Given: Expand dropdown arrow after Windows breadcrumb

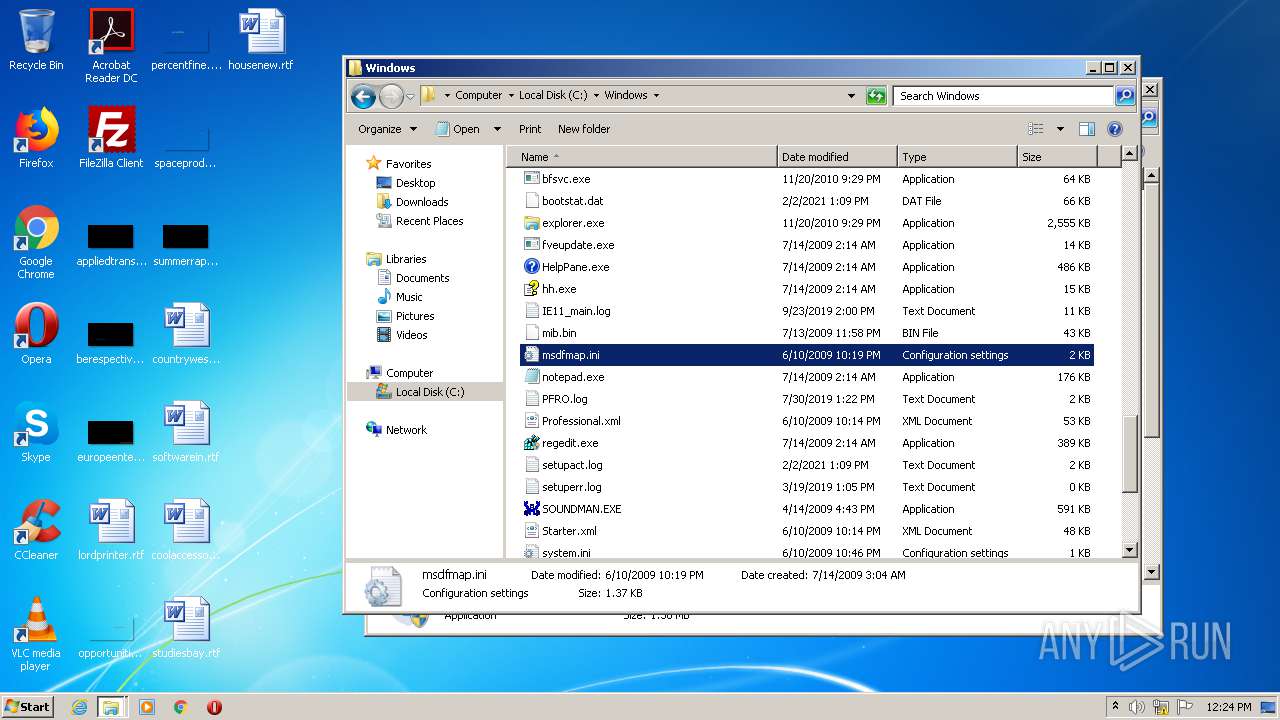Looking at the screenshot, I should (x=656, y=95).
